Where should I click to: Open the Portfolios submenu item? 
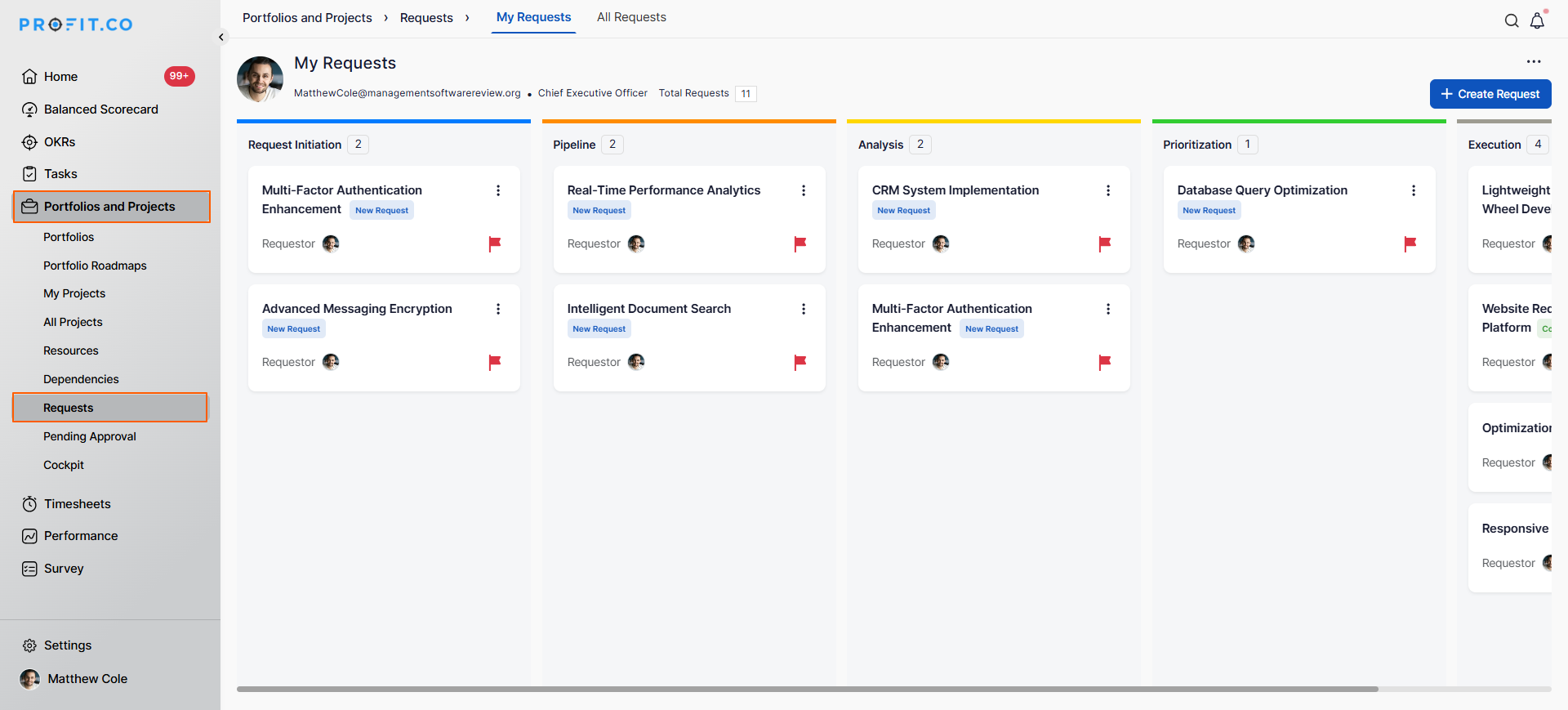[x=69, y=237]
